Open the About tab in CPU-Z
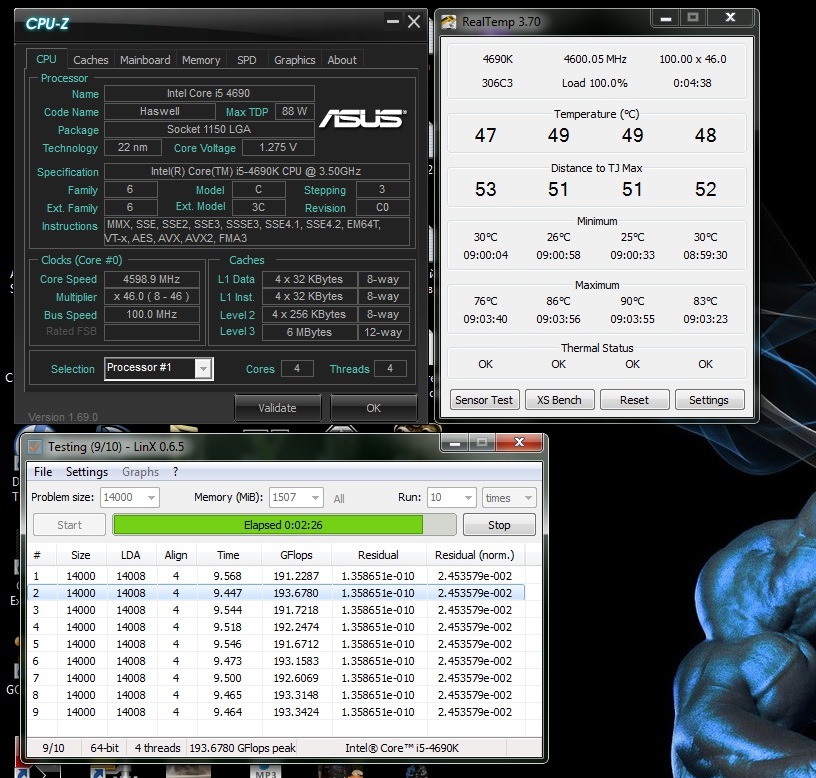816x778 pixels. [x=342, y=60]
